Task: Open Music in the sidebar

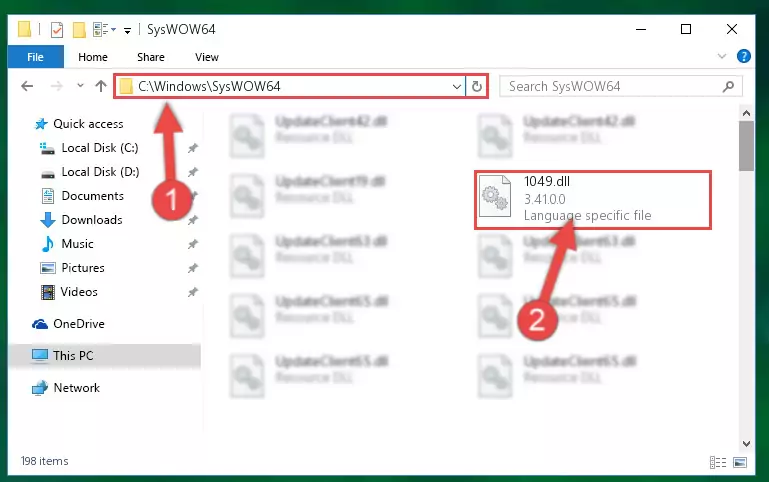Action: pos(77,244)
